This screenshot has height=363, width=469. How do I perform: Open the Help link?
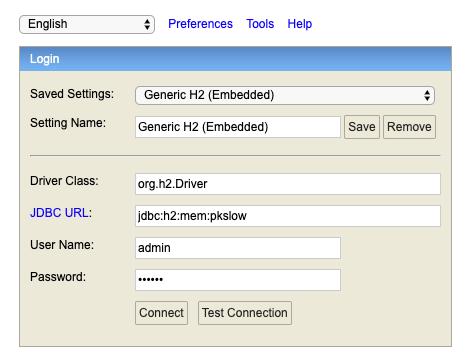[x=300, y=24]
